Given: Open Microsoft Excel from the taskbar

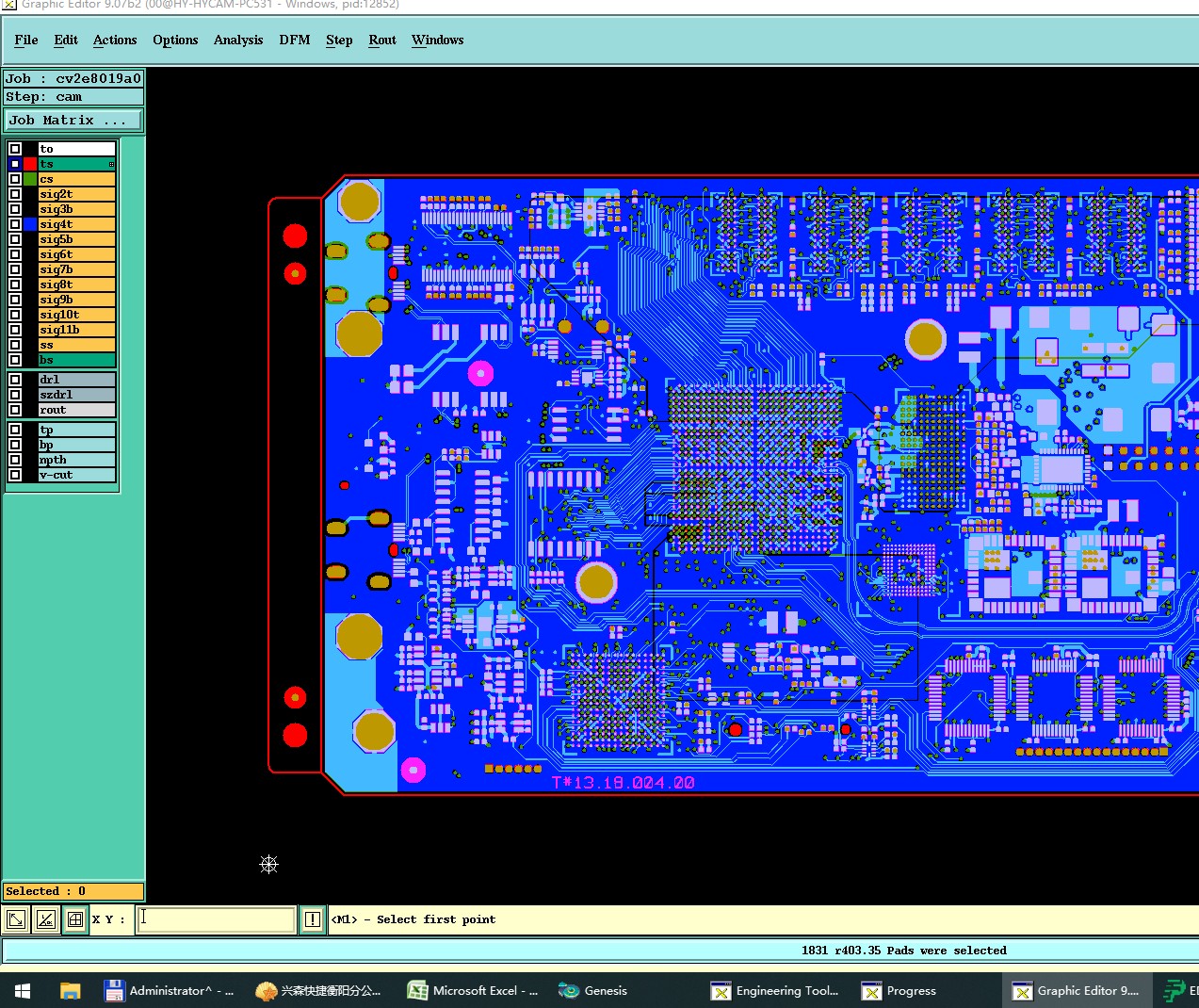Looking at the screenshot, I should coord(473,990).
